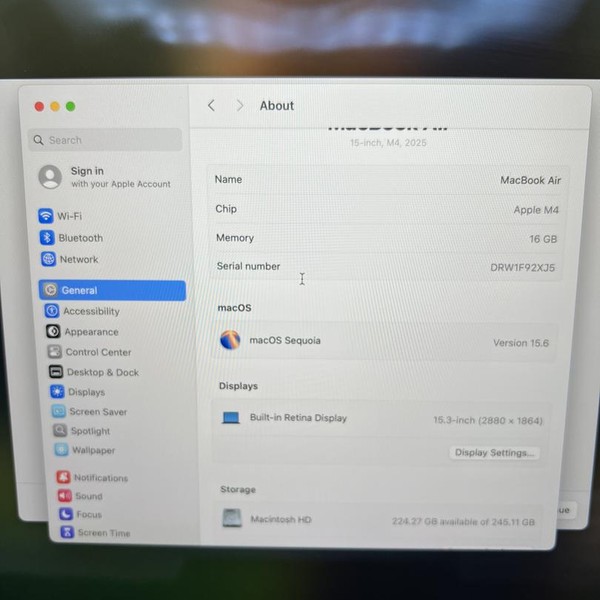Click the serial number DRW1F92XJ5
Screen dimensions: 600x600
522,267
